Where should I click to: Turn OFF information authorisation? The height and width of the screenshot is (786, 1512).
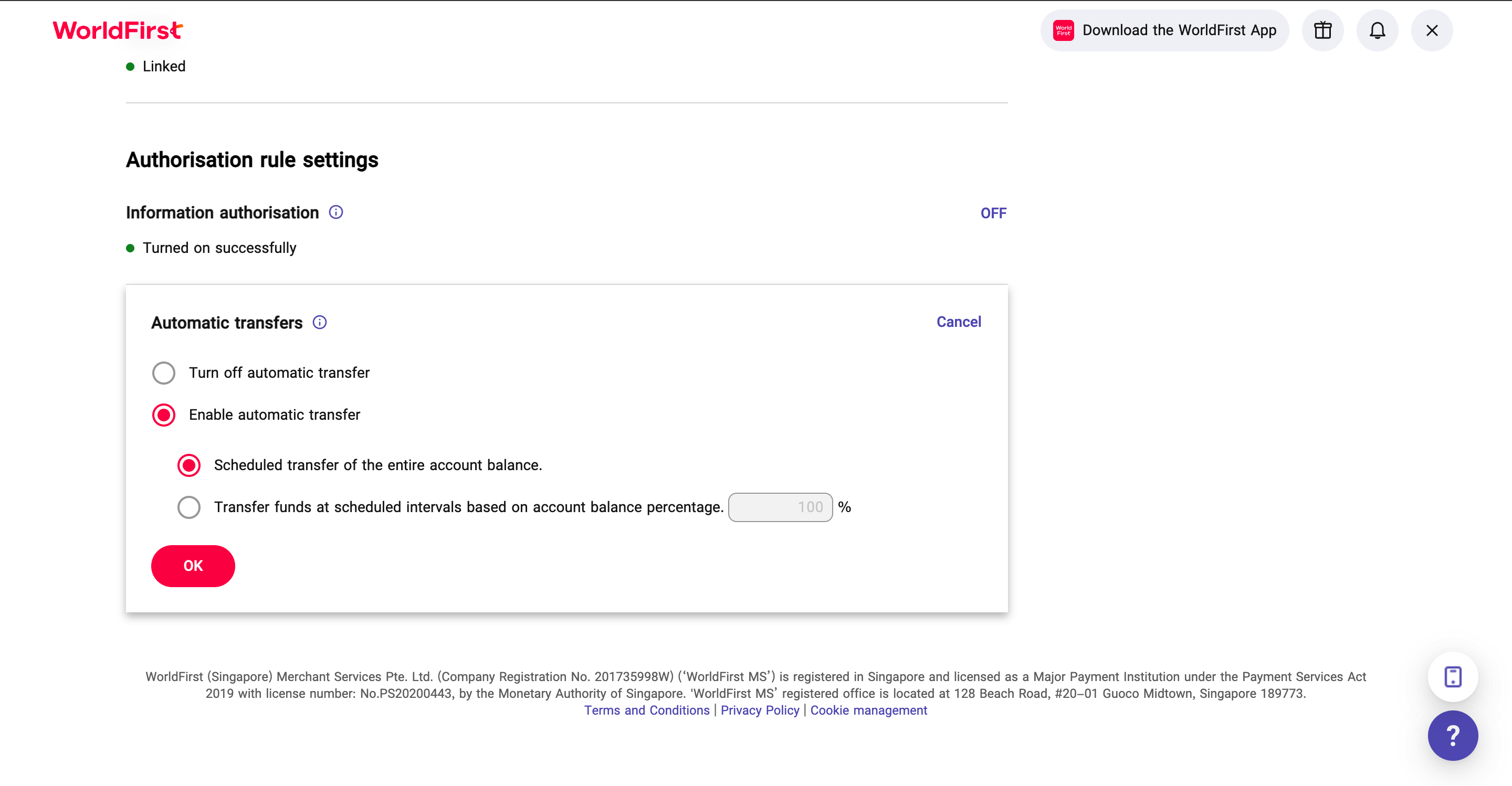pos(993,214)
